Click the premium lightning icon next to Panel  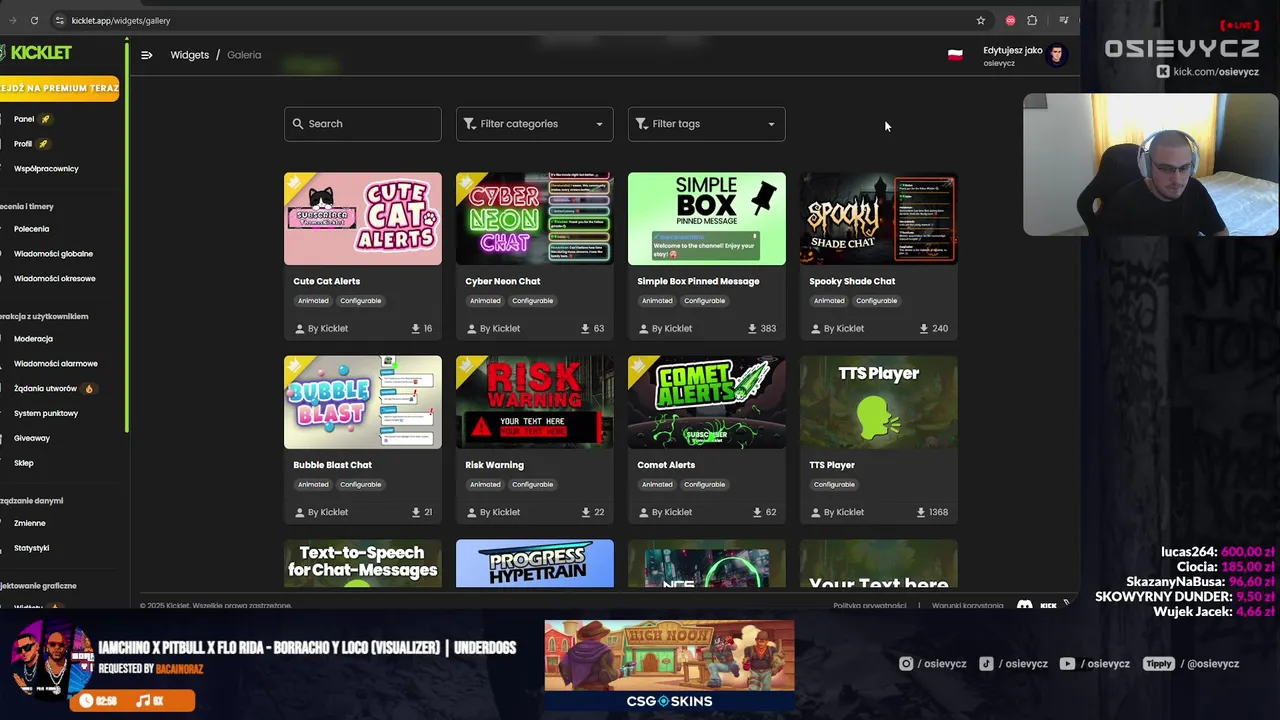(x=45, y=119)
